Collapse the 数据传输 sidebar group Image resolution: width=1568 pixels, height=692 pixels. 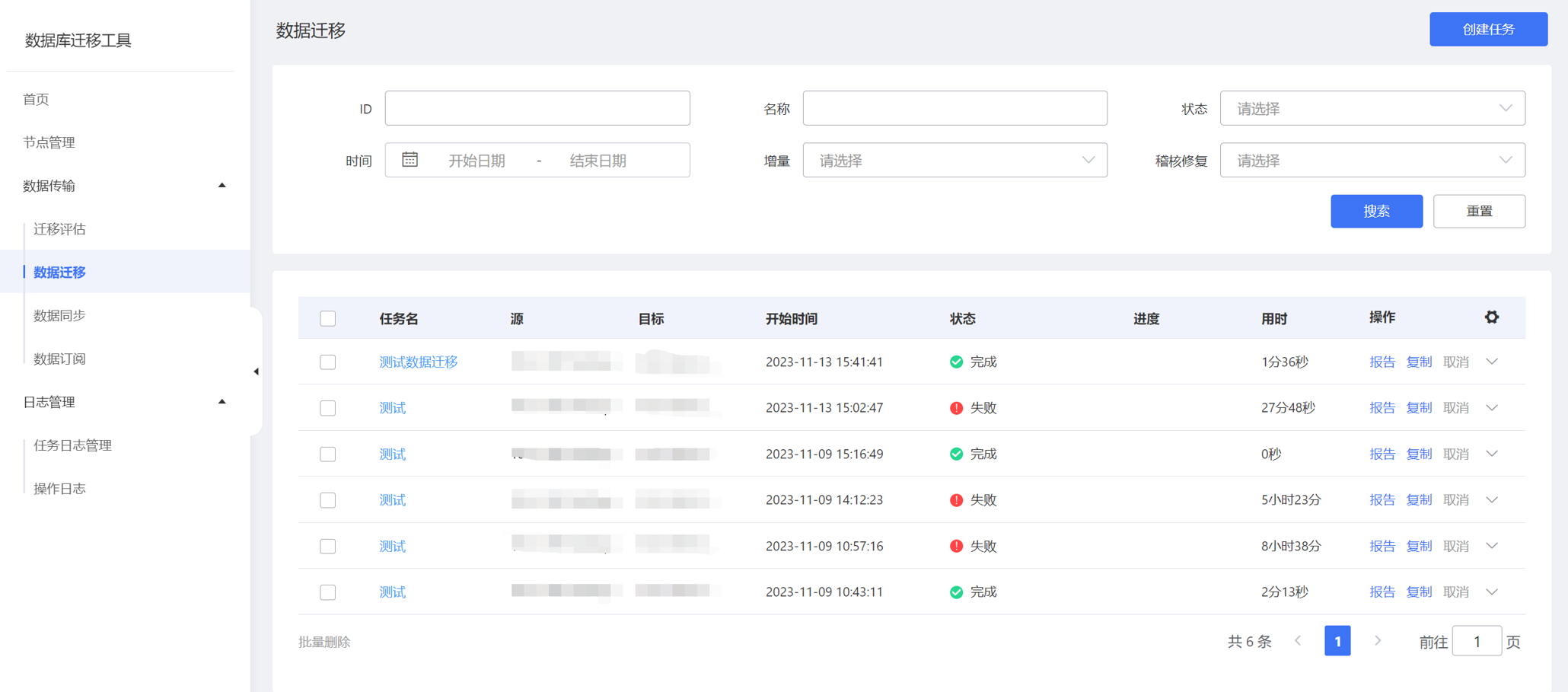coord(221,186)
